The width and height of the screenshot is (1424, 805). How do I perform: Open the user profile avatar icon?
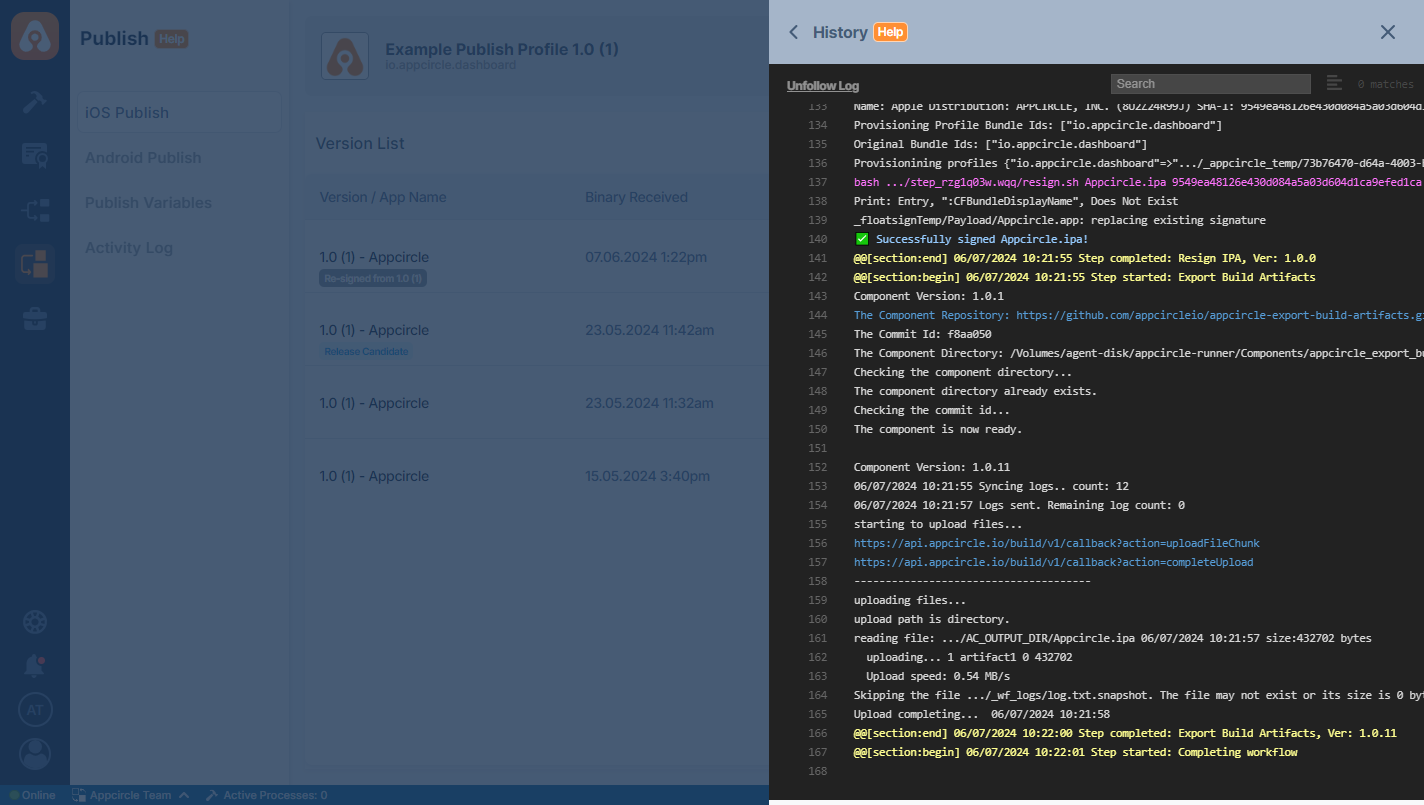pos(35,754)
